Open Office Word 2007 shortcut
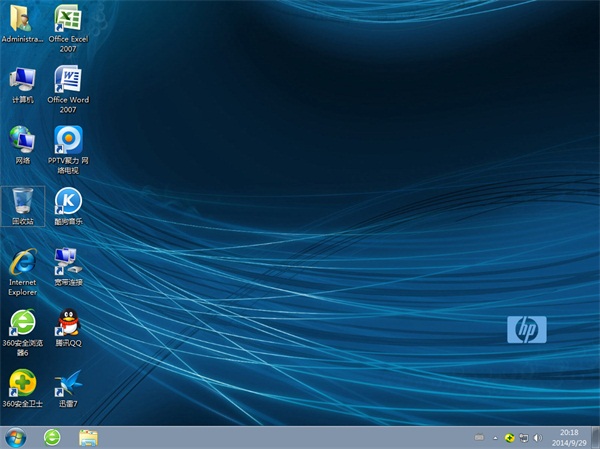 [68, 80]
